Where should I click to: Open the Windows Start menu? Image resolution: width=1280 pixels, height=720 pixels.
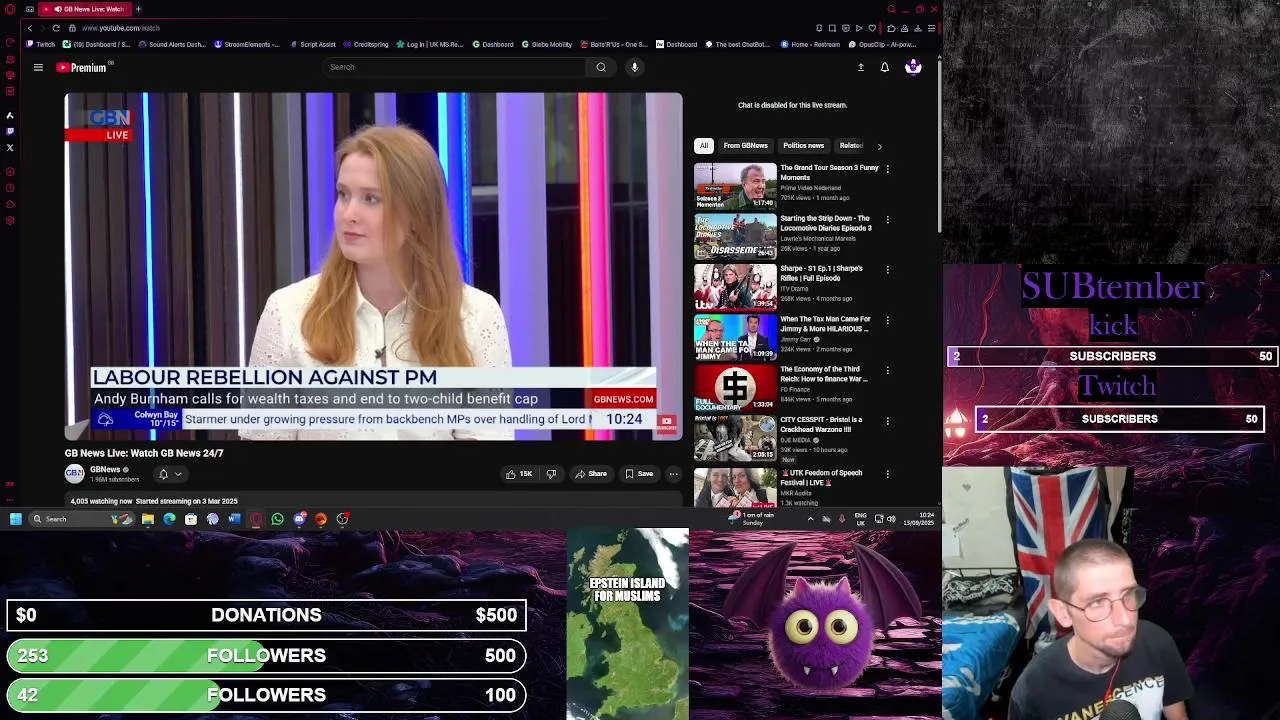point(15,519)
